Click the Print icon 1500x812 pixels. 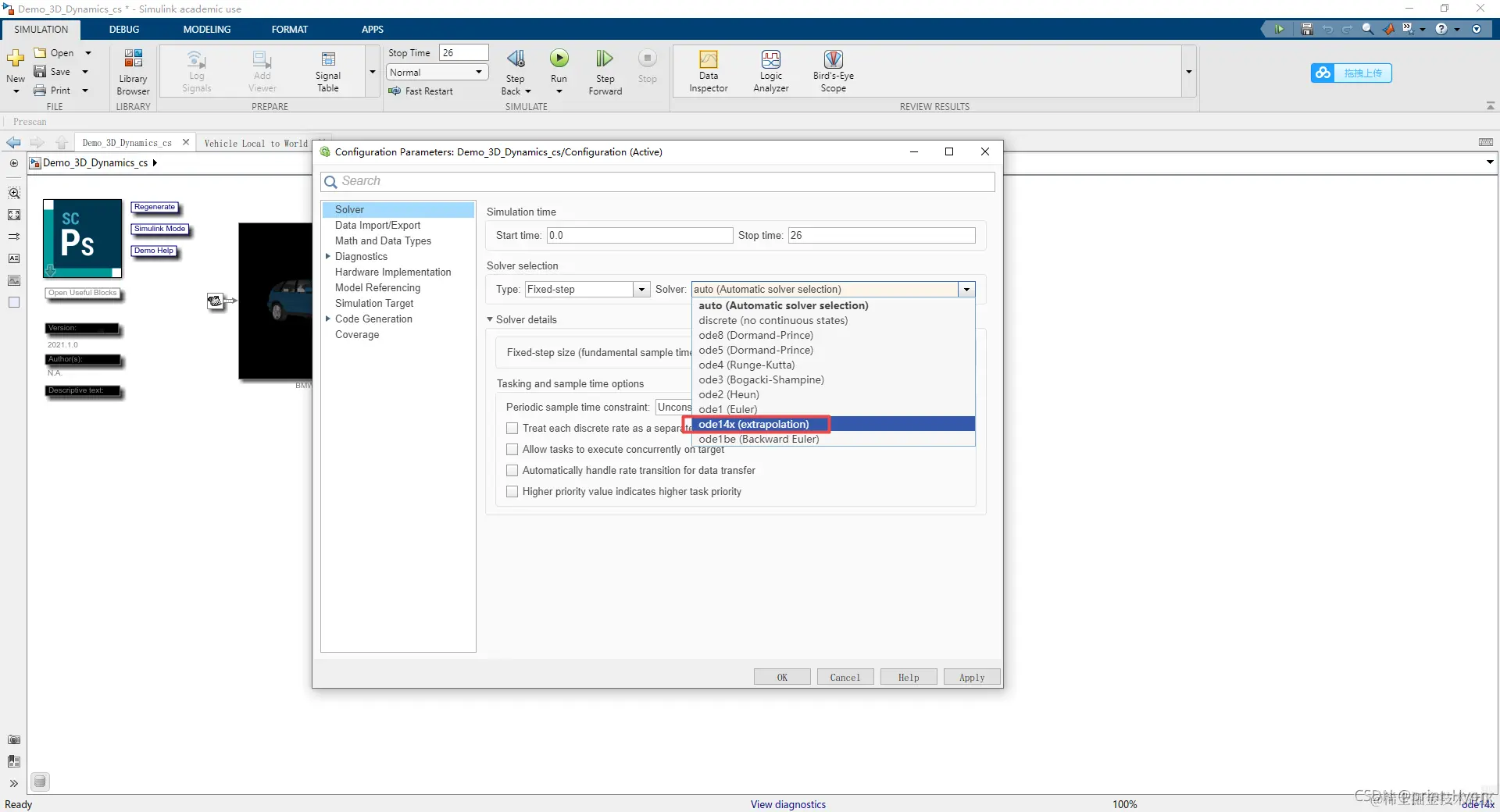40,91
